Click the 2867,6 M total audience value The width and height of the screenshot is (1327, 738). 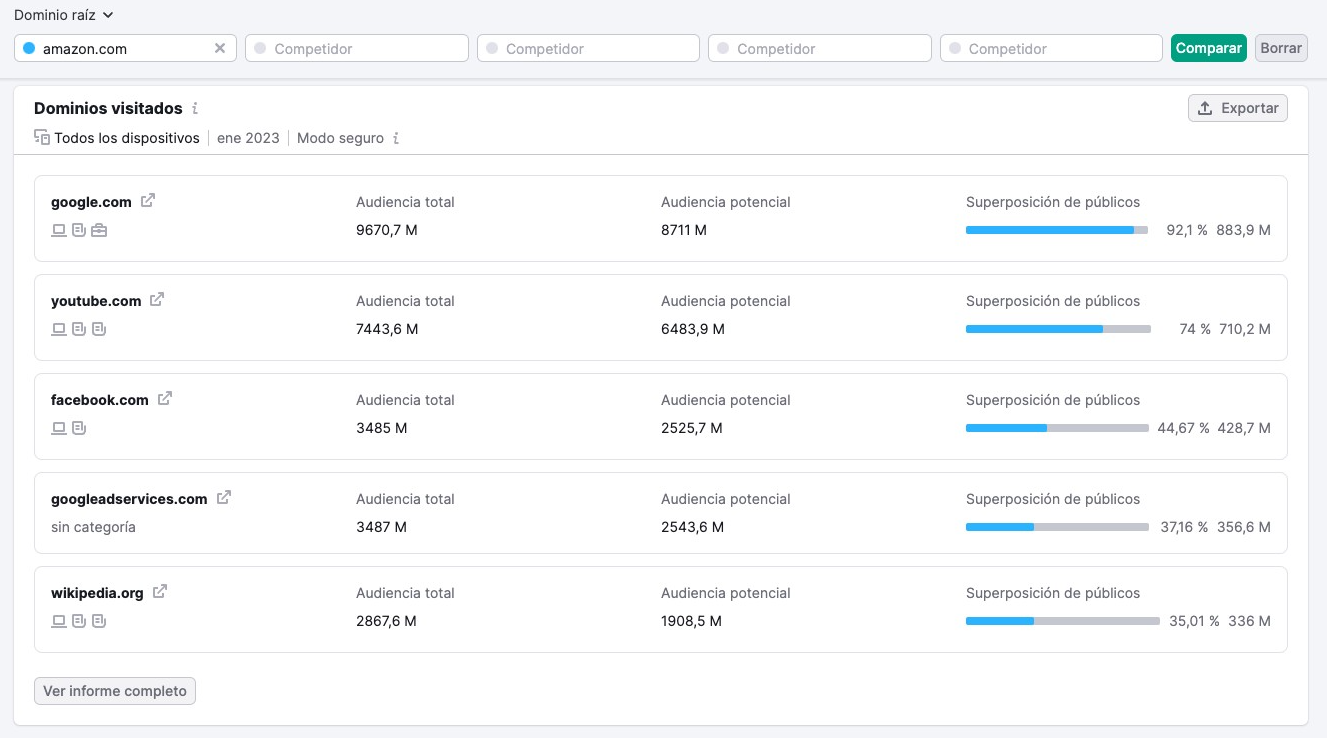tap(386, 621)
